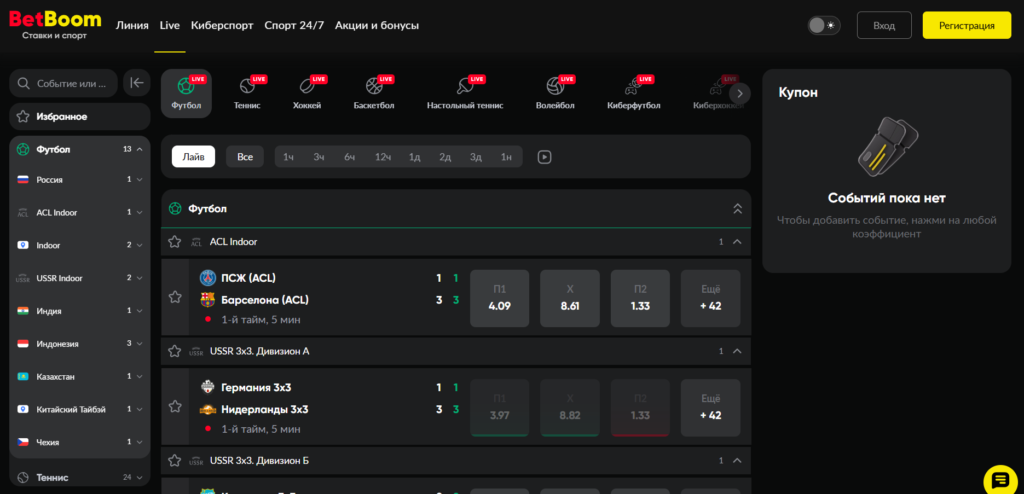Screen dimensions: 1024x494
Task: Select the Хоккей live sport icon
Action: pos(307,93)
